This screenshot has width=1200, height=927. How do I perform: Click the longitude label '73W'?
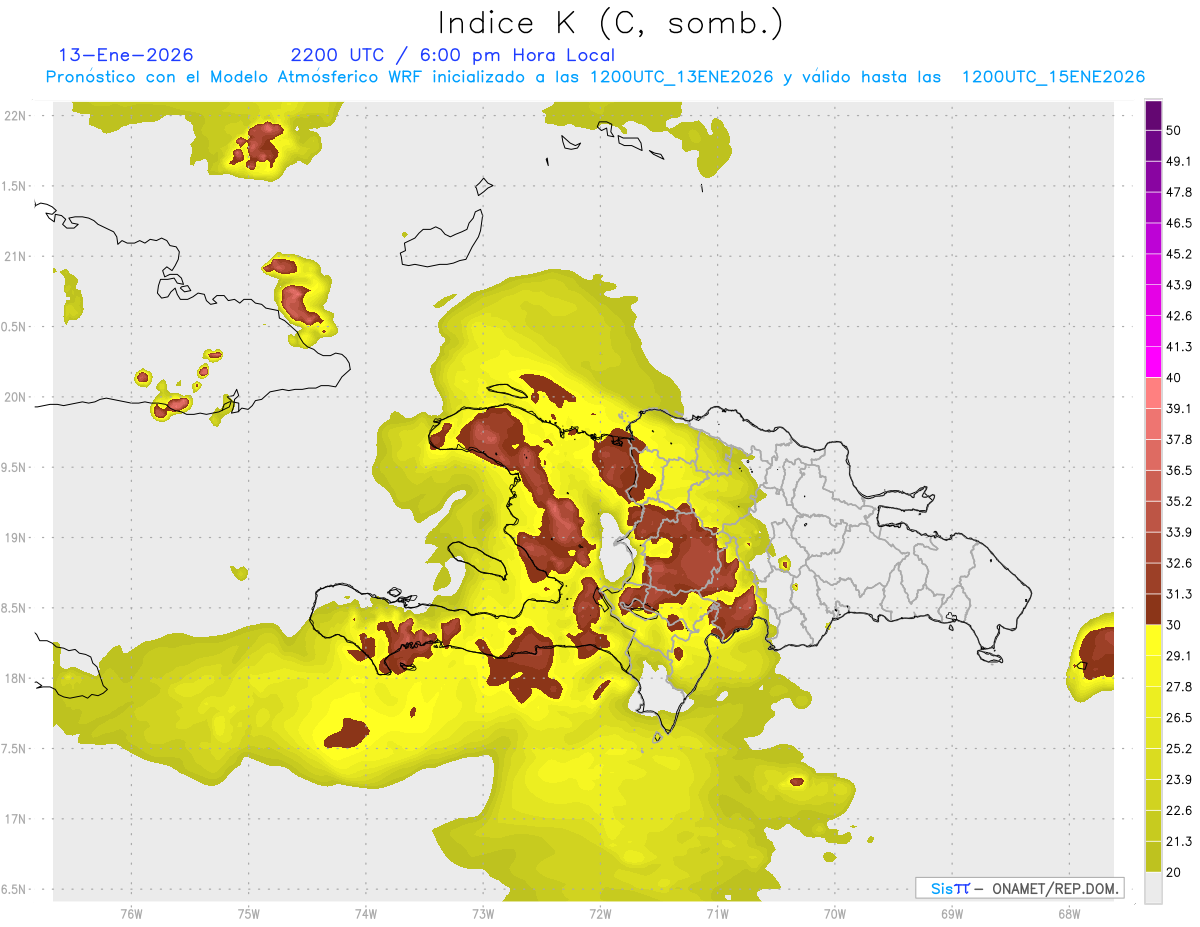483,914
